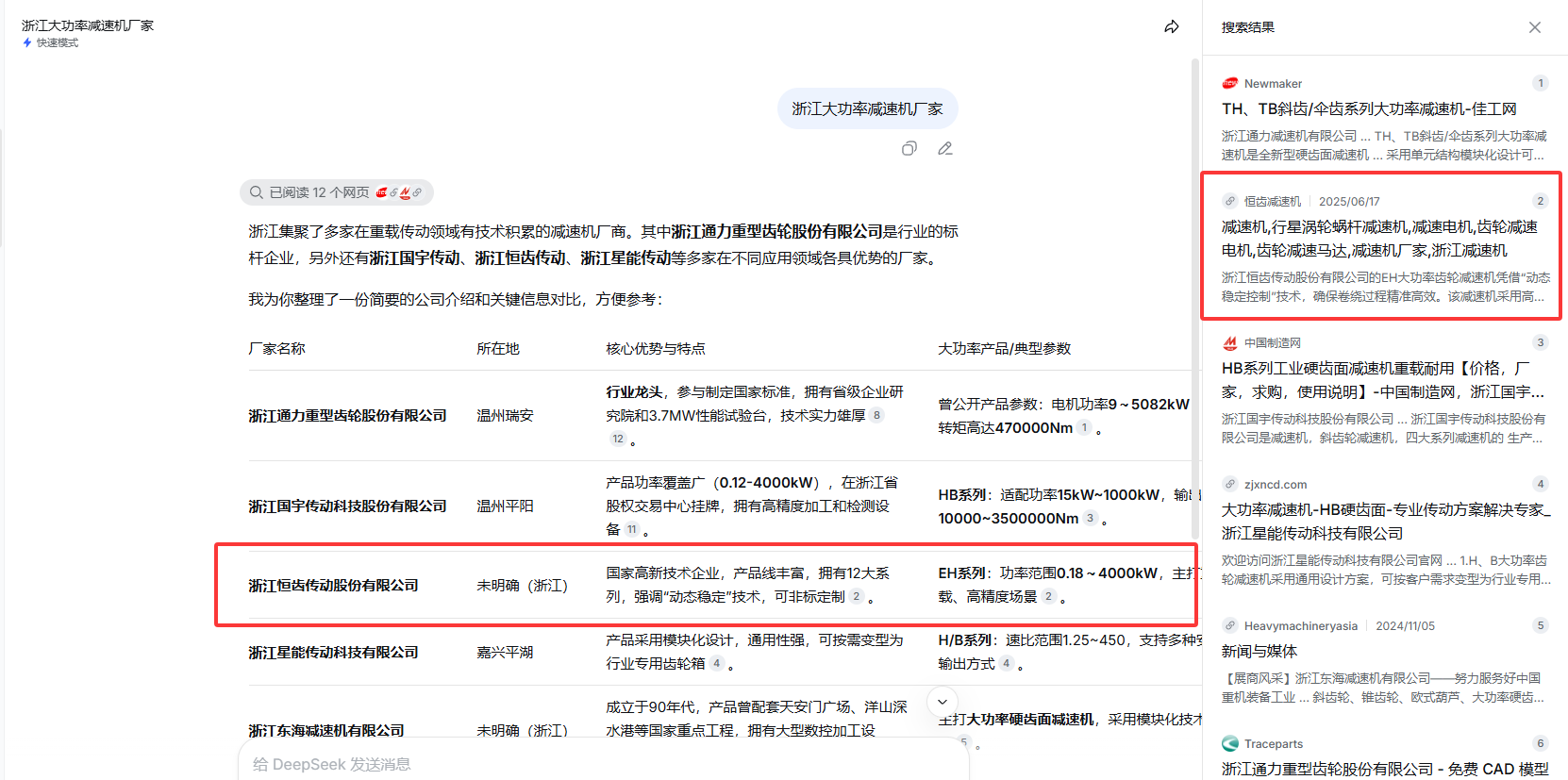Click Newmaker site logo icon
Viewport: 1568px width, 780px height.
tap(1230, 83)
